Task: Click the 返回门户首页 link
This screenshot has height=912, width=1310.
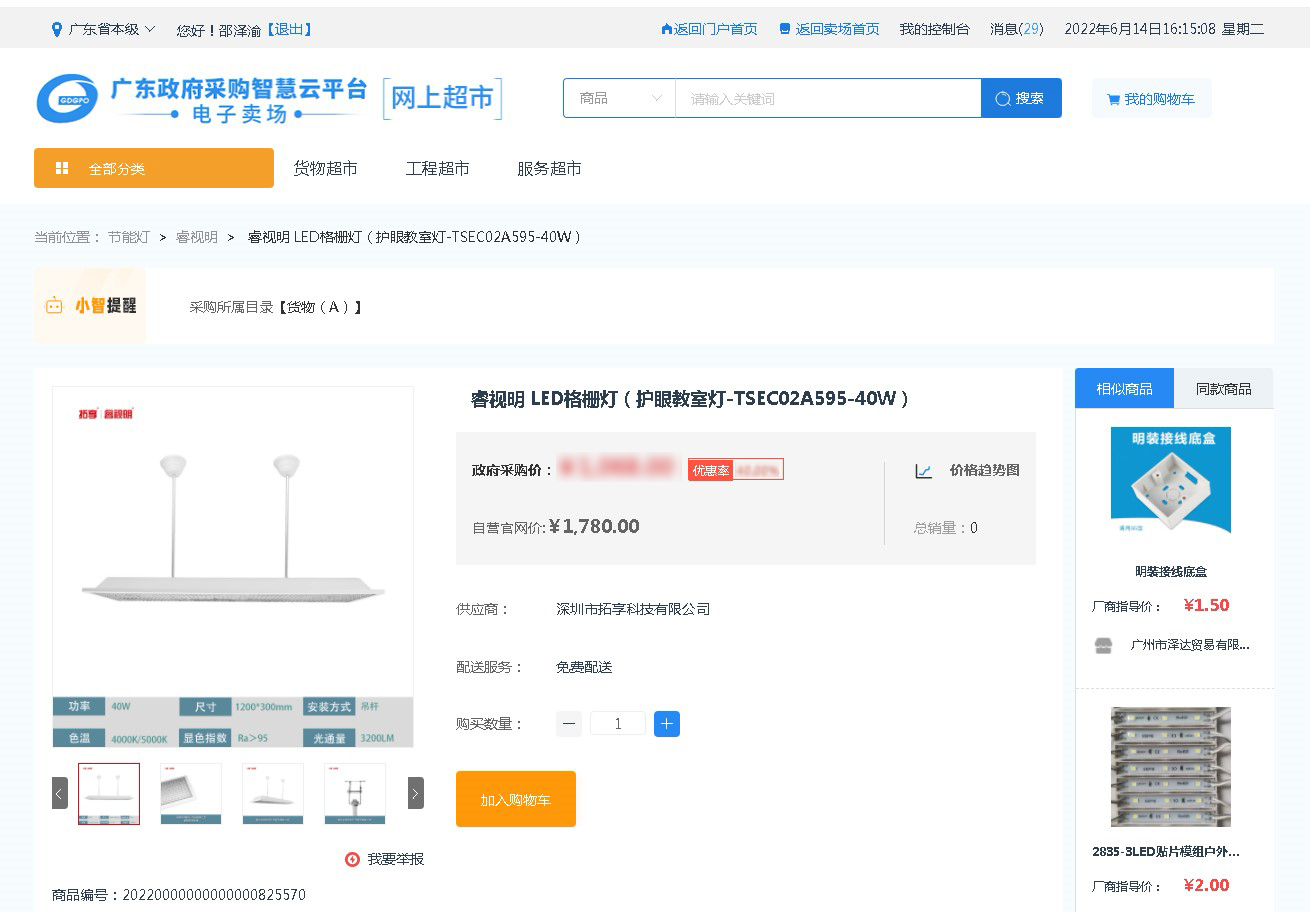Action: click(709, 29)
